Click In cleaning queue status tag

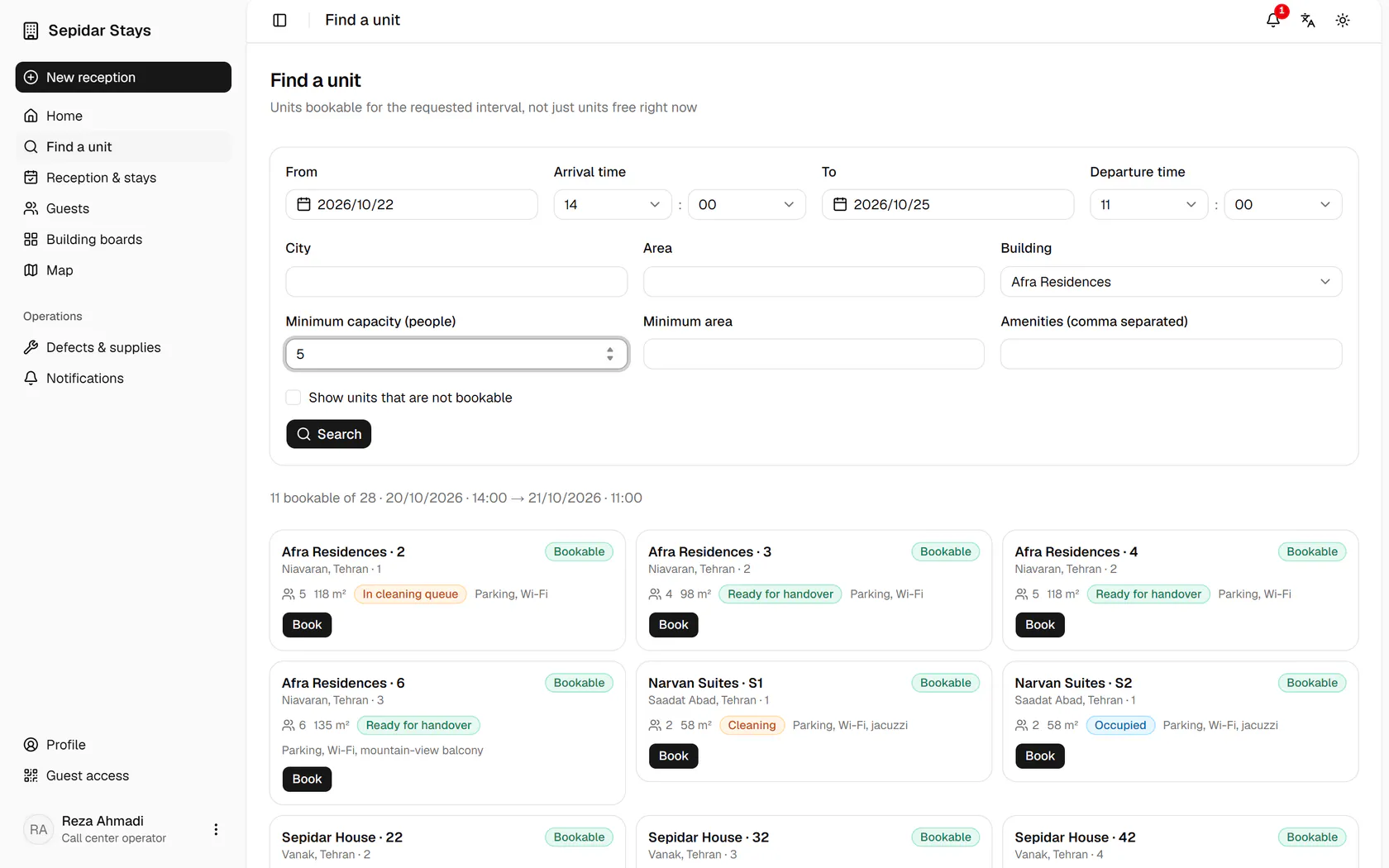pyautogui.click(x=410, y=594)
